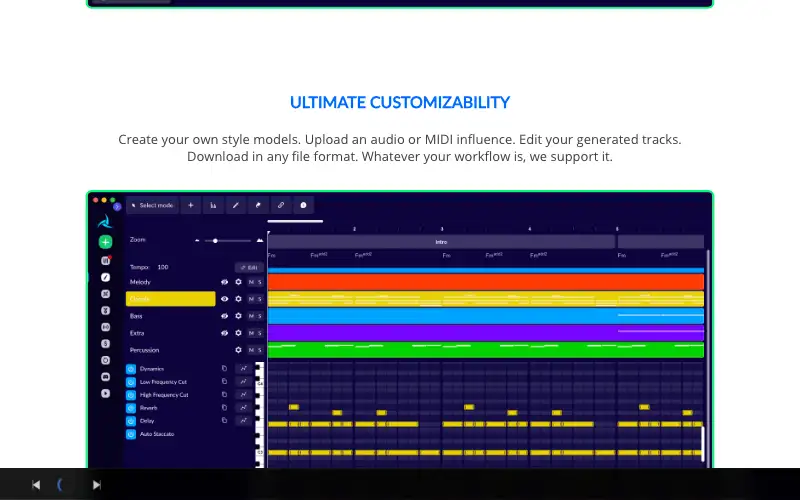Expand sidebar with purple chevron button
This screenshot has width=800, height=500.
(117, 207)
